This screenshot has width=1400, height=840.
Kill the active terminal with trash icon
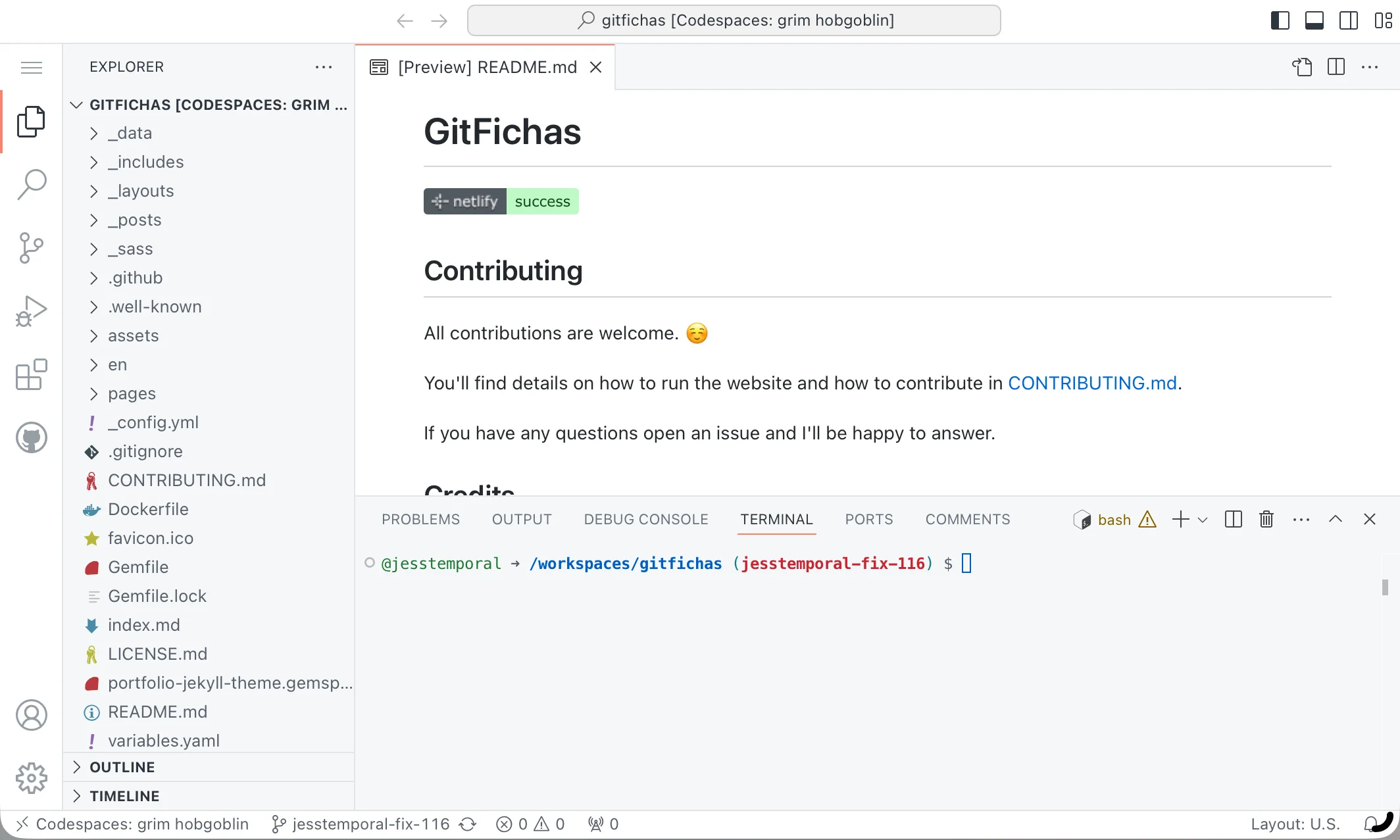pos(1266,519)
